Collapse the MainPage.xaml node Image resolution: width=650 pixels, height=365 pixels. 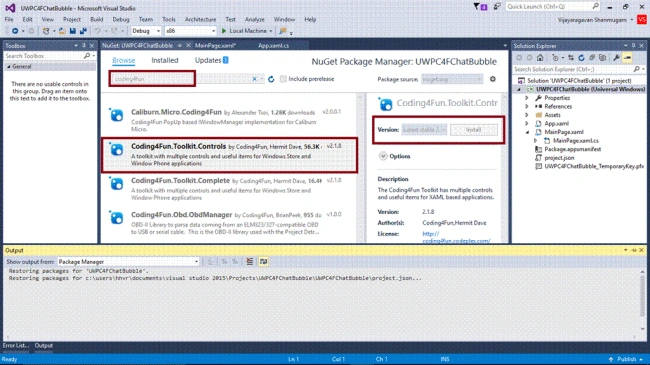[x=527, y=132]
